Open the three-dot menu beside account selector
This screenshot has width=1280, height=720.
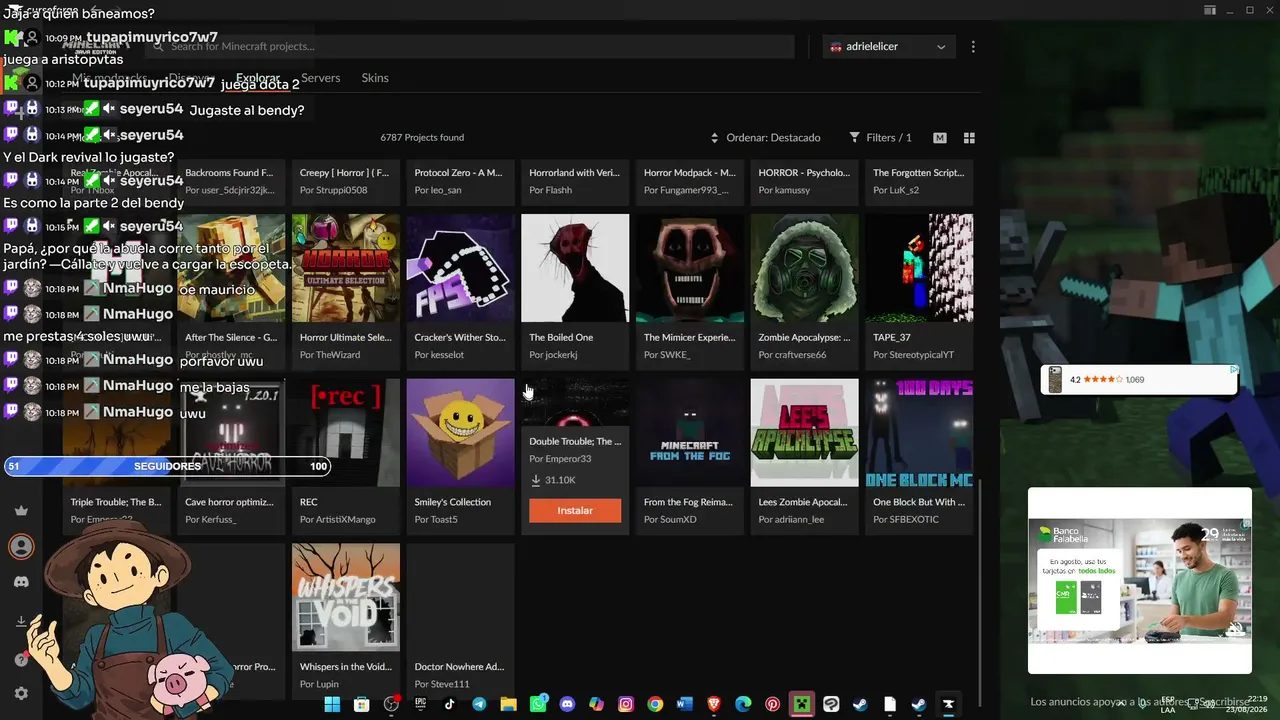click(973, 47)
